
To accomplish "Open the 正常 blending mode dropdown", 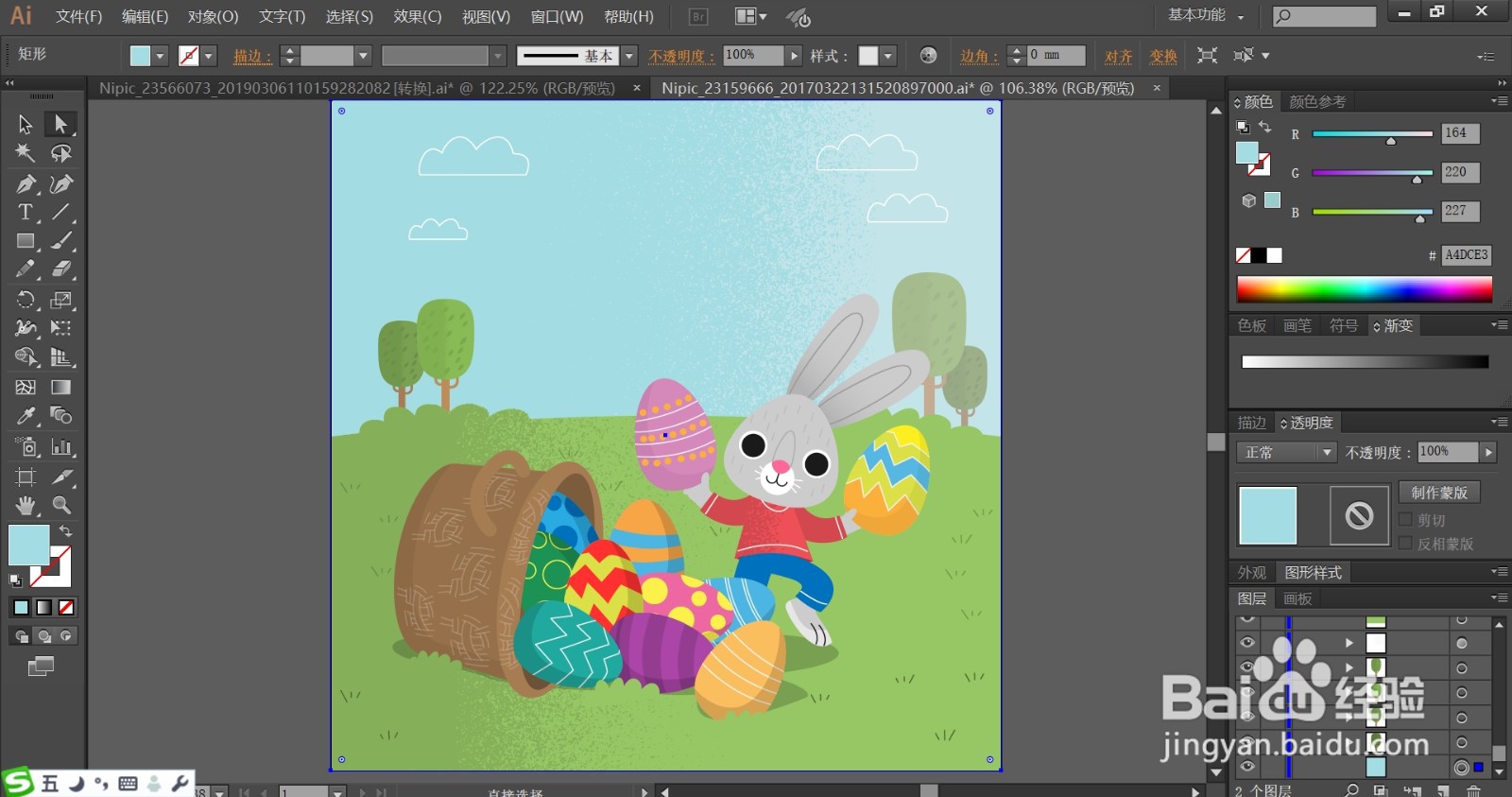I will tap(1286, 453).
